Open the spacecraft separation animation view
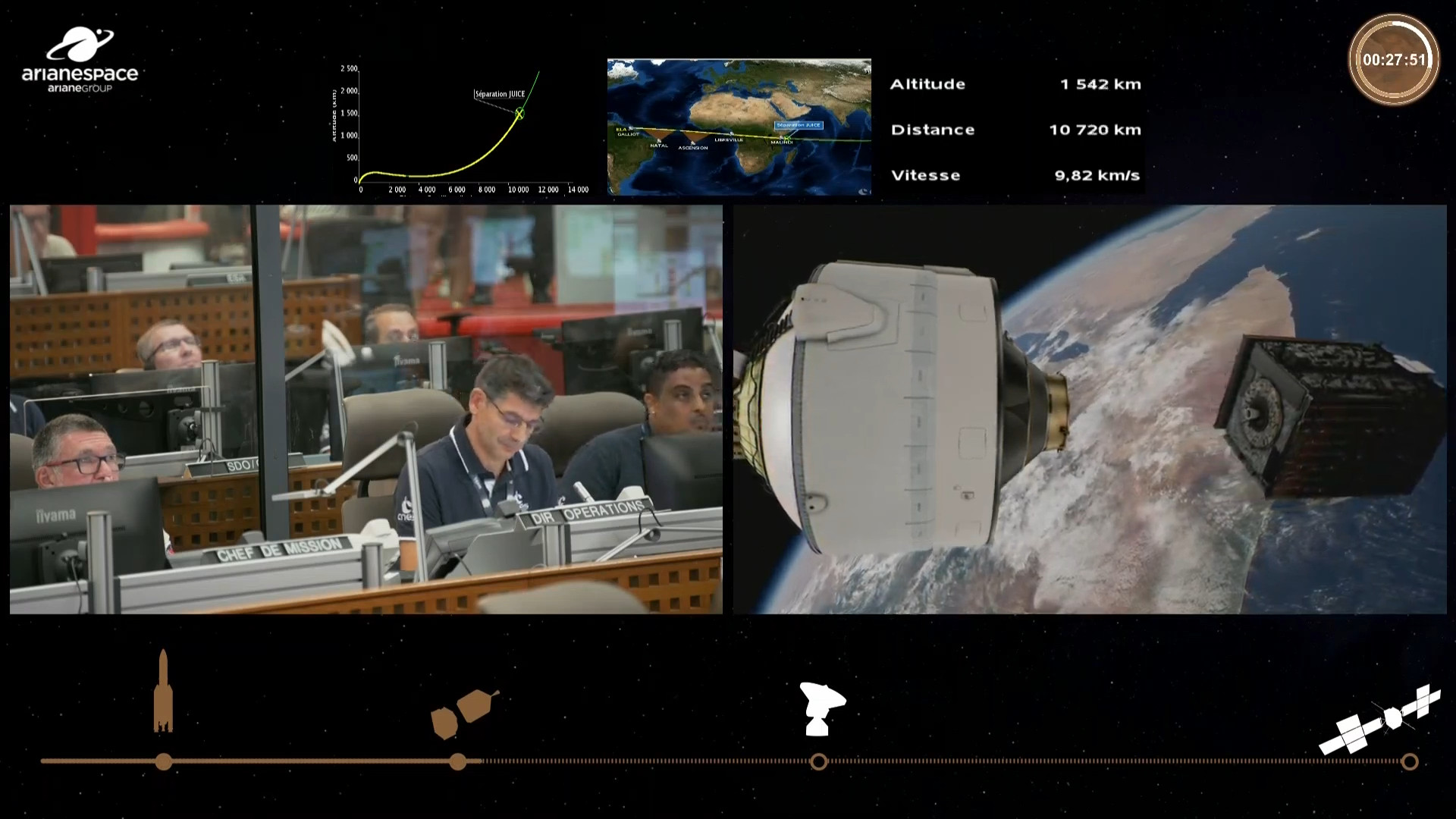Viewport: 1456px width, 819px height. (x=1089, y=409)
